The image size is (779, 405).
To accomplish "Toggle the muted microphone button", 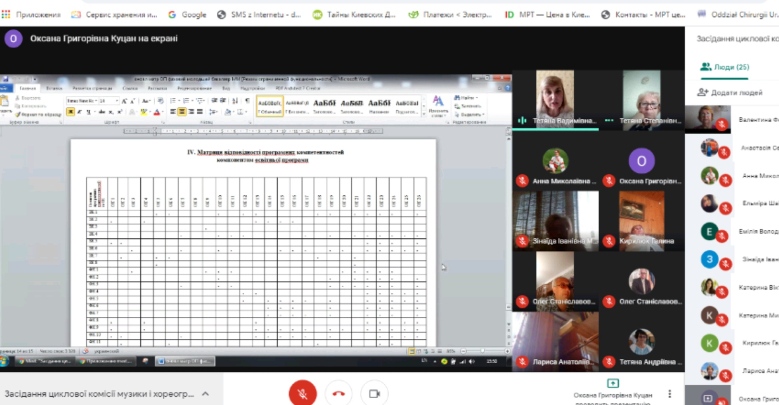I will tap(303, 394).
